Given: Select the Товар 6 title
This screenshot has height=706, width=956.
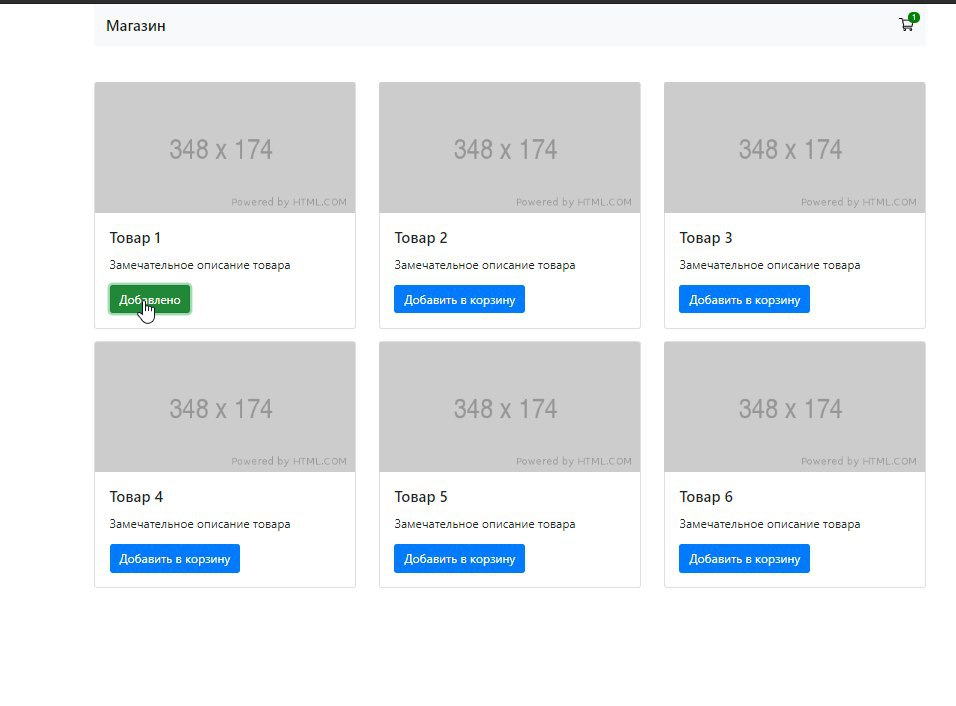Looking at the screenshot, I should pyautogui.click(x=706, y=497).
